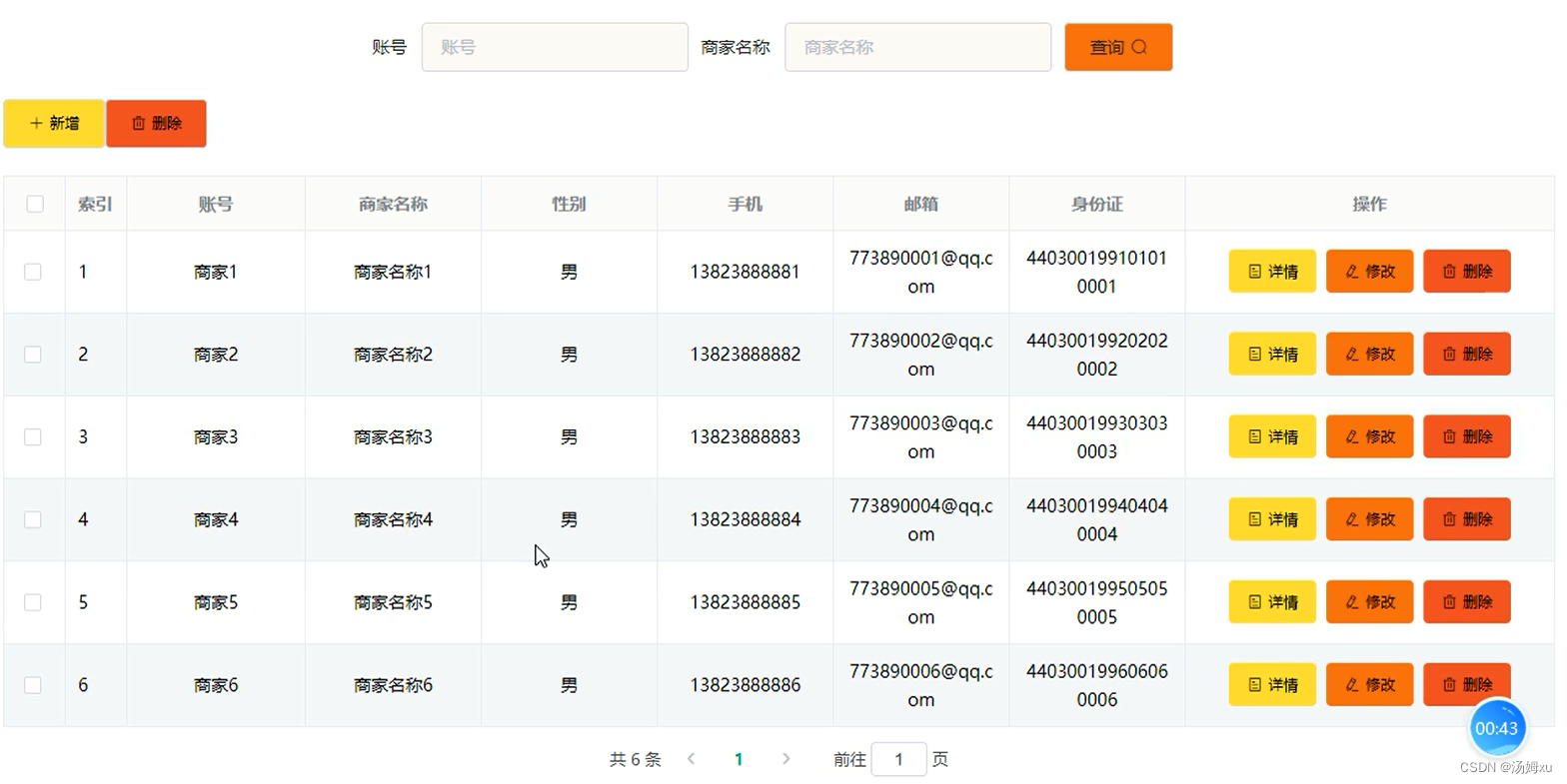Check the checkbox for row 商家2
1567x784 pixels.
coord(33,355)
